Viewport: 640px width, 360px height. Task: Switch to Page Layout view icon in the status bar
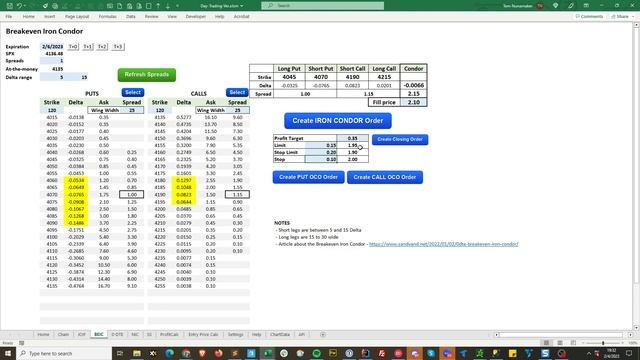click(x=560, y=343)
